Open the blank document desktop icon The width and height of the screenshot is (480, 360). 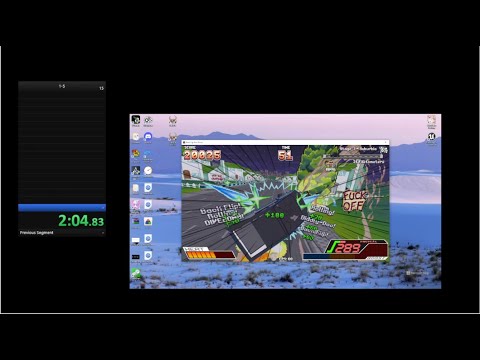135,188
